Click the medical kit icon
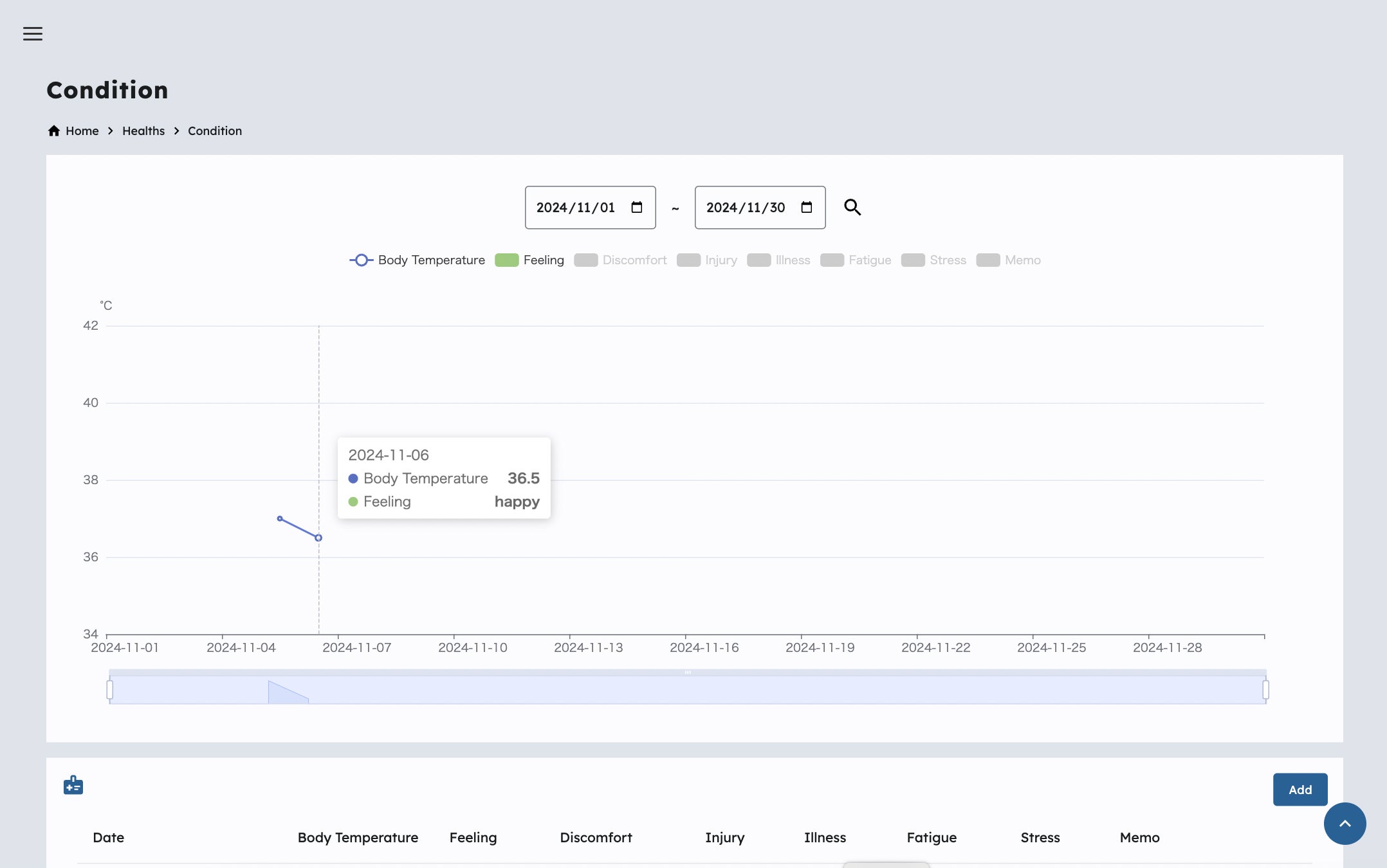Screen dimensions: 1387x868 click(73, 785)
